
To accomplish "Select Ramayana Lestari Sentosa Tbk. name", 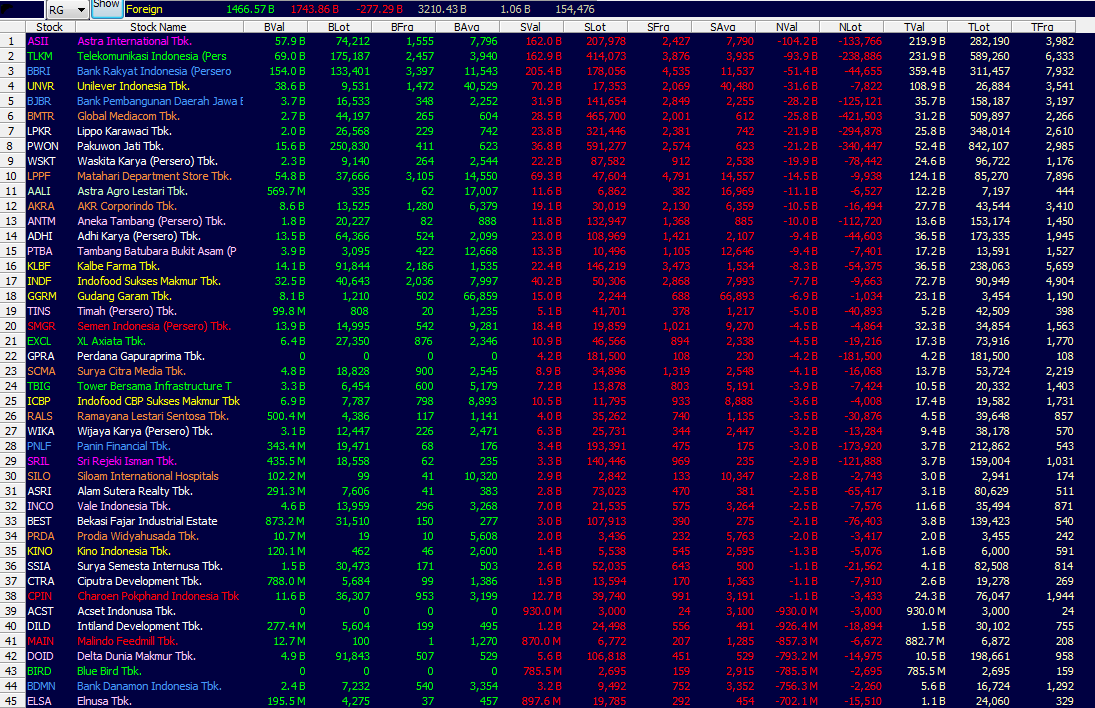I will coord(153,416).
